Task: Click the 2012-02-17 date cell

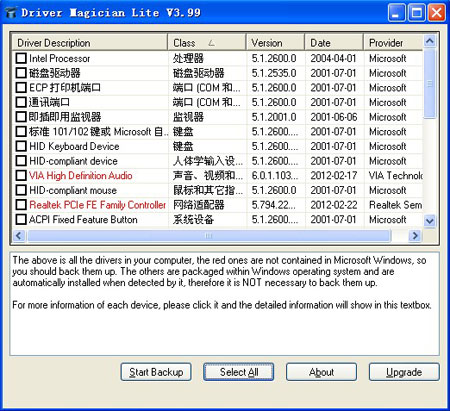Action: click(334, 176)
